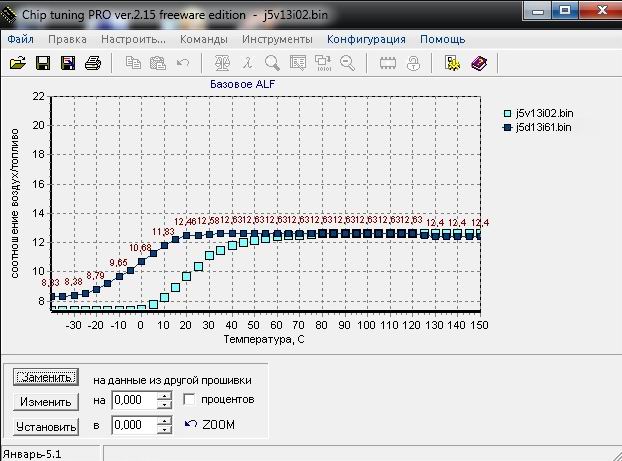
Task: Click the lambda symbol toolbar icon
Action: point(247,63)
